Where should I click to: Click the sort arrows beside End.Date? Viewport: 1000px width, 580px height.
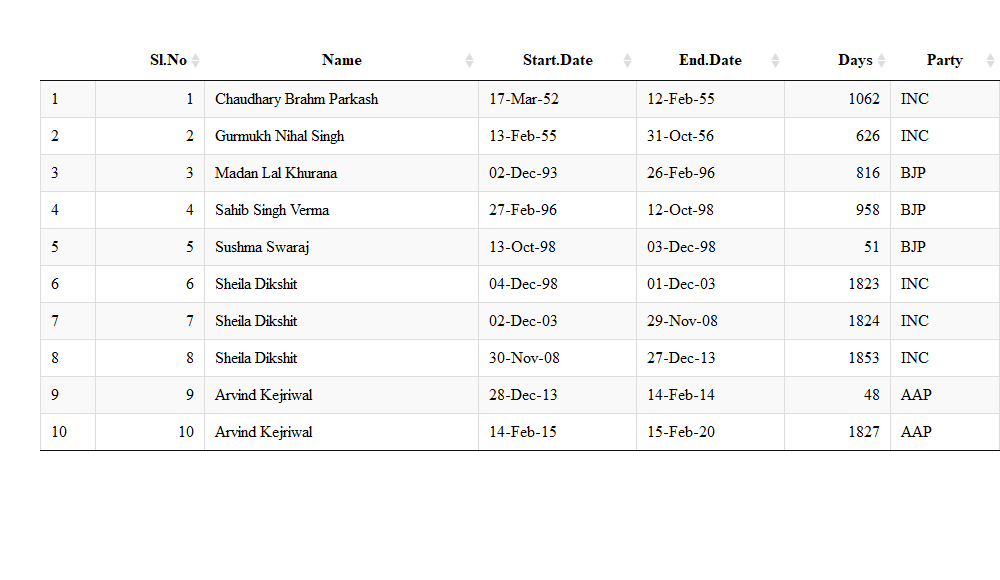[775, 61]
